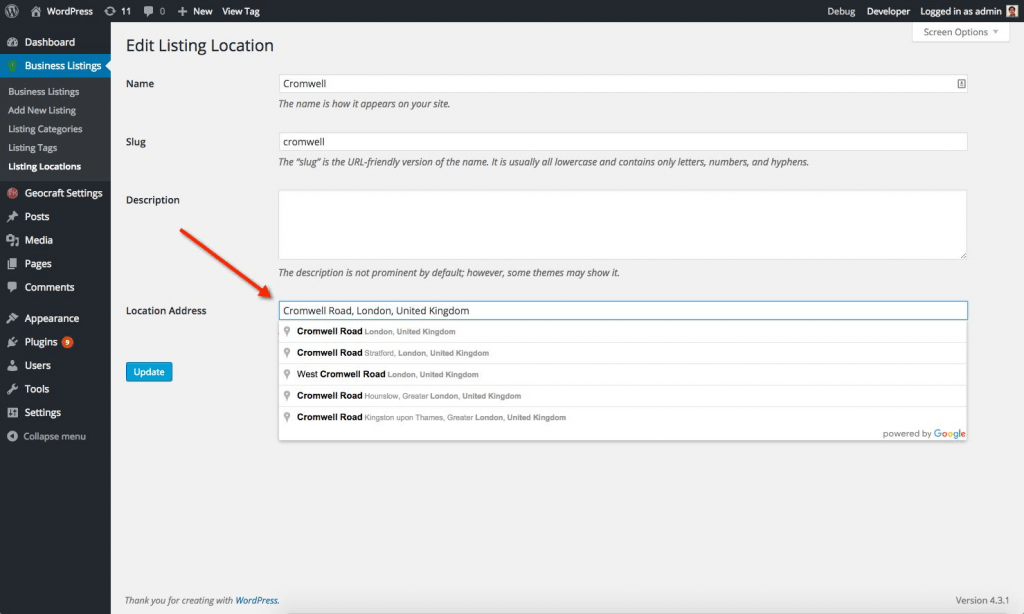Open the New content menu in admin bar

point(195,11)
